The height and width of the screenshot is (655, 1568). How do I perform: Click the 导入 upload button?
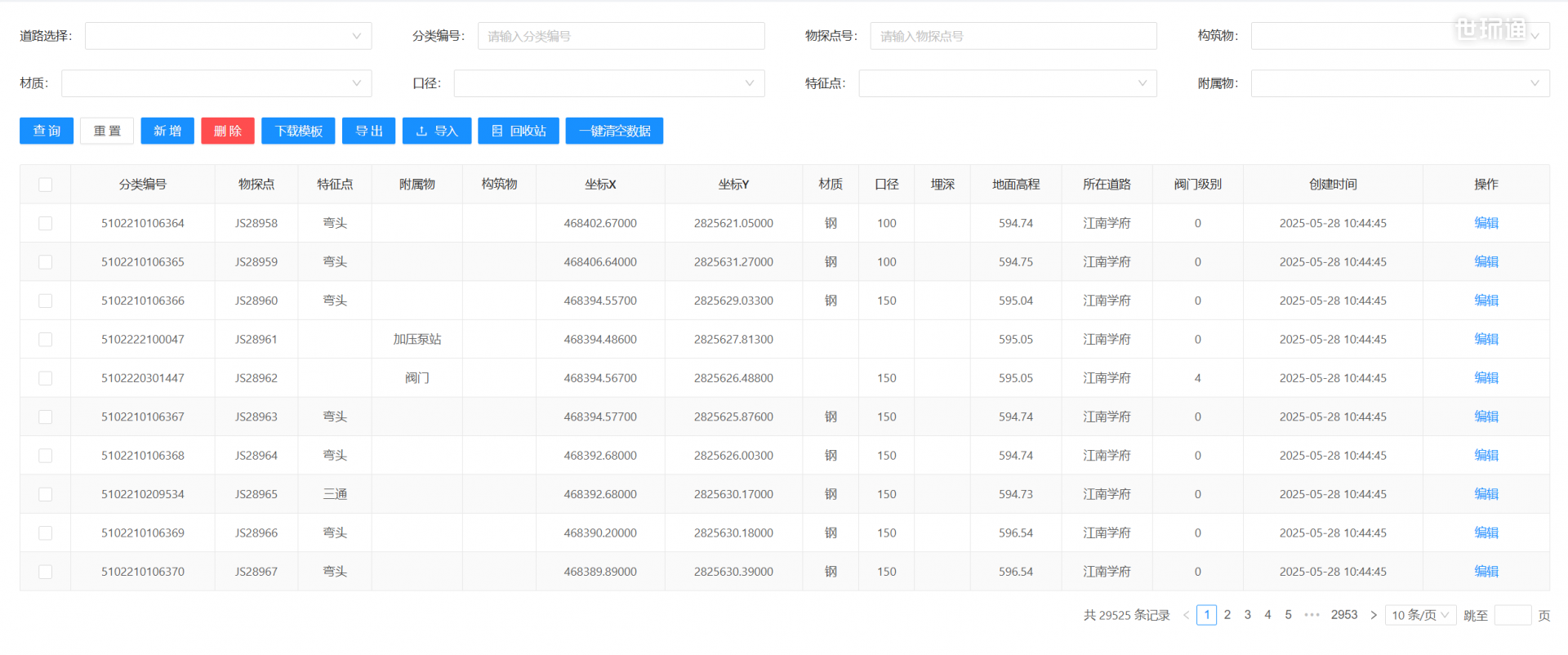(437, 131)
